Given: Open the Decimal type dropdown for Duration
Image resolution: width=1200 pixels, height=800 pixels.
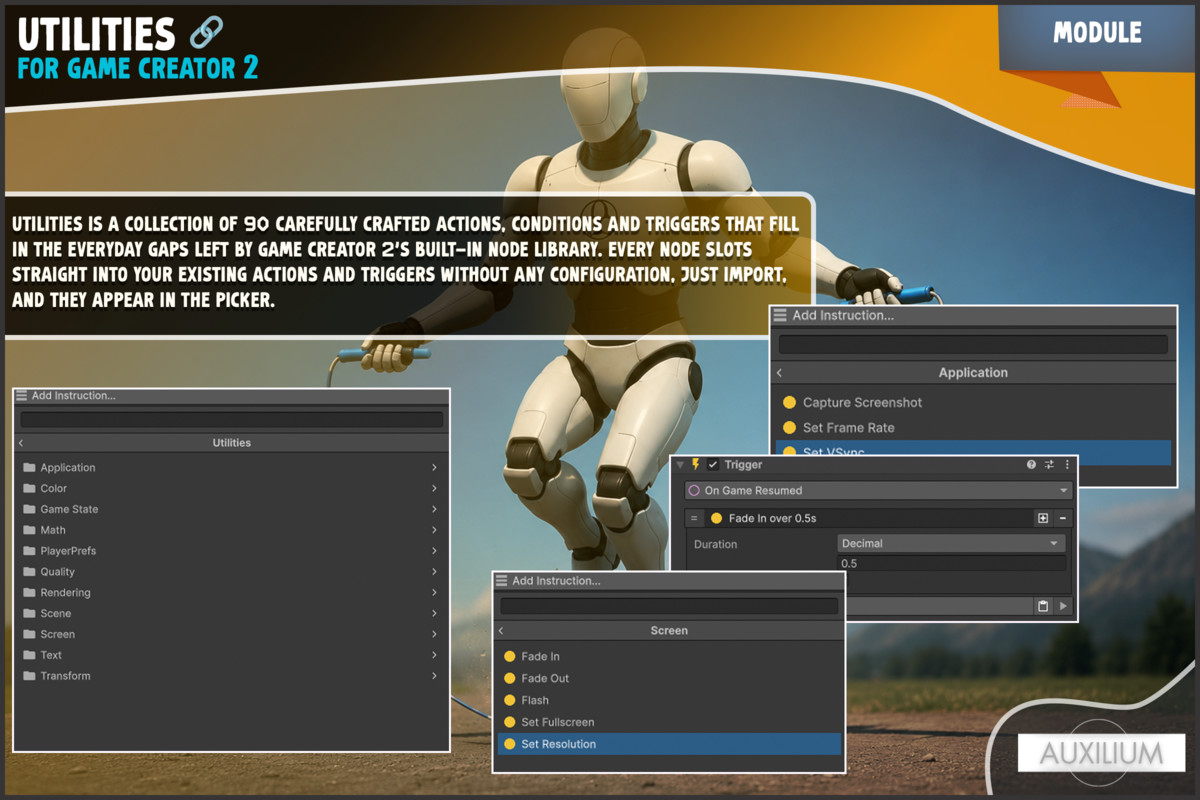Looking at the screenshot, I should coord(951,543).
